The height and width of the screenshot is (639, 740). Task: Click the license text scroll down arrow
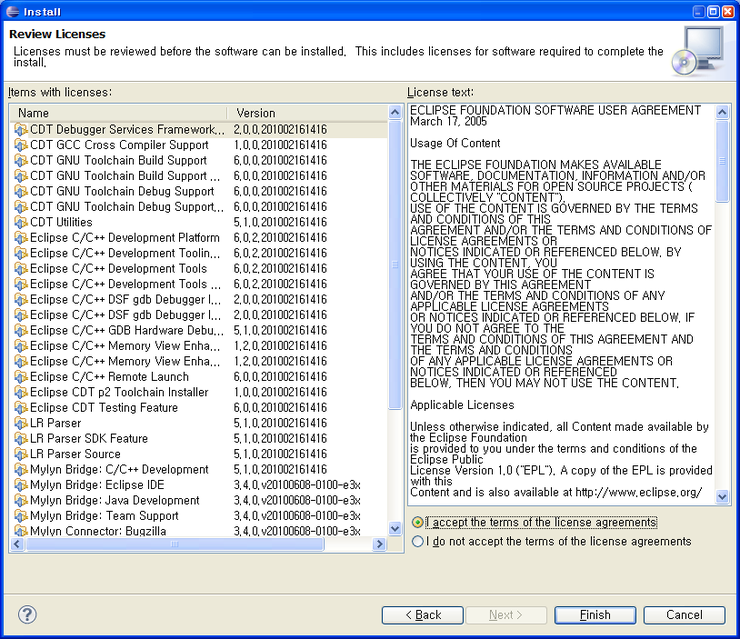click(722, 496)
